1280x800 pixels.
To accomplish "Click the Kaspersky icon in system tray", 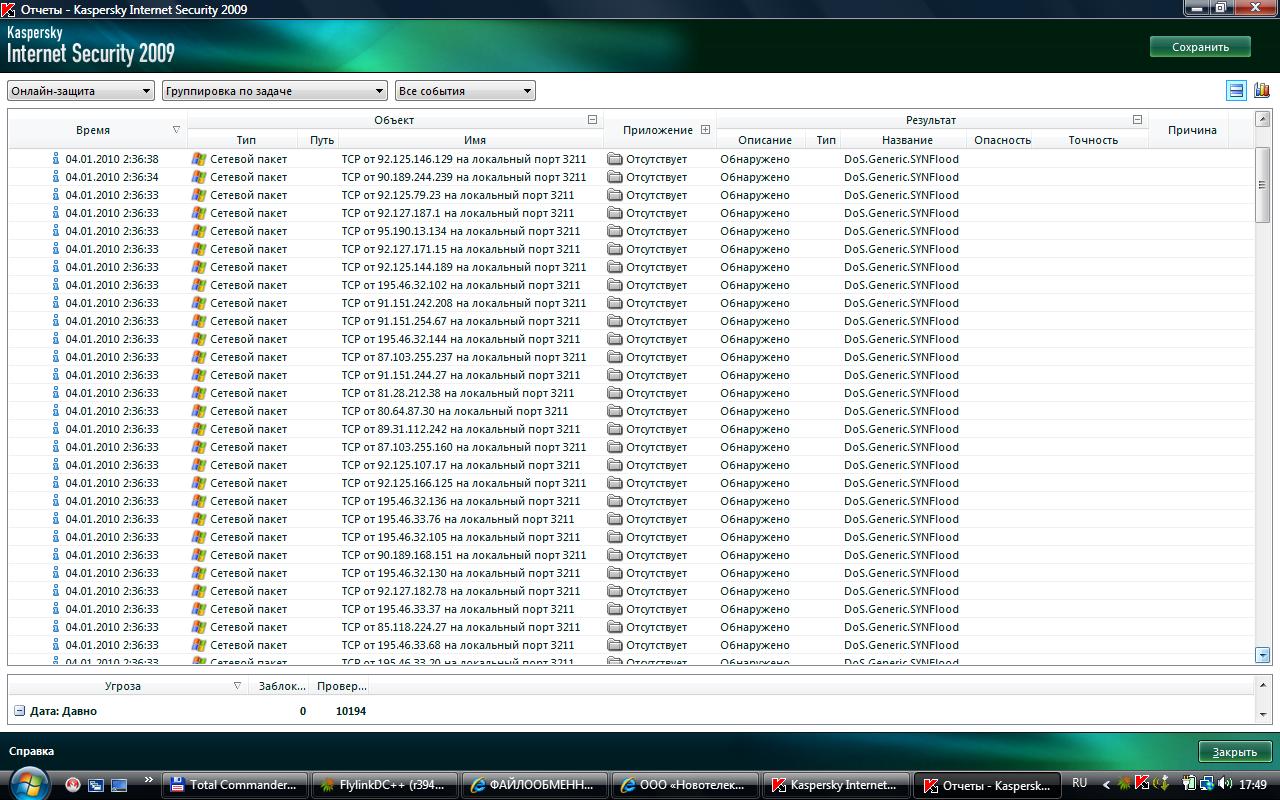I will (1141, 784).
